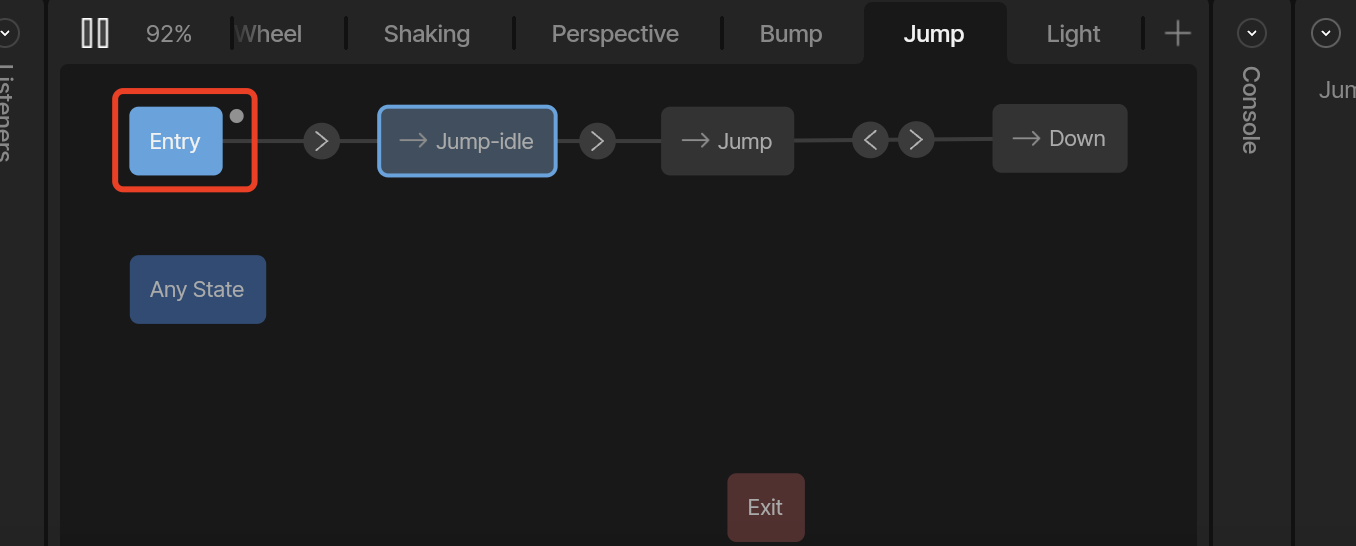The height and width of the screenshot is (546, 1356).
Task: Collapse the rightmost panel chevron
Action: click(1325, 33)
